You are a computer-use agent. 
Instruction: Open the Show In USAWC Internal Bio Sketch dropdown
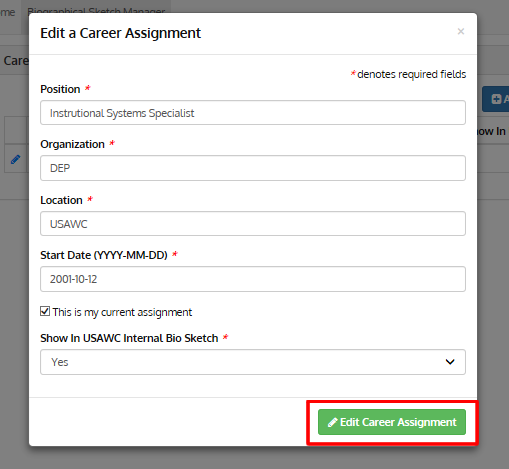click(253, 362)
